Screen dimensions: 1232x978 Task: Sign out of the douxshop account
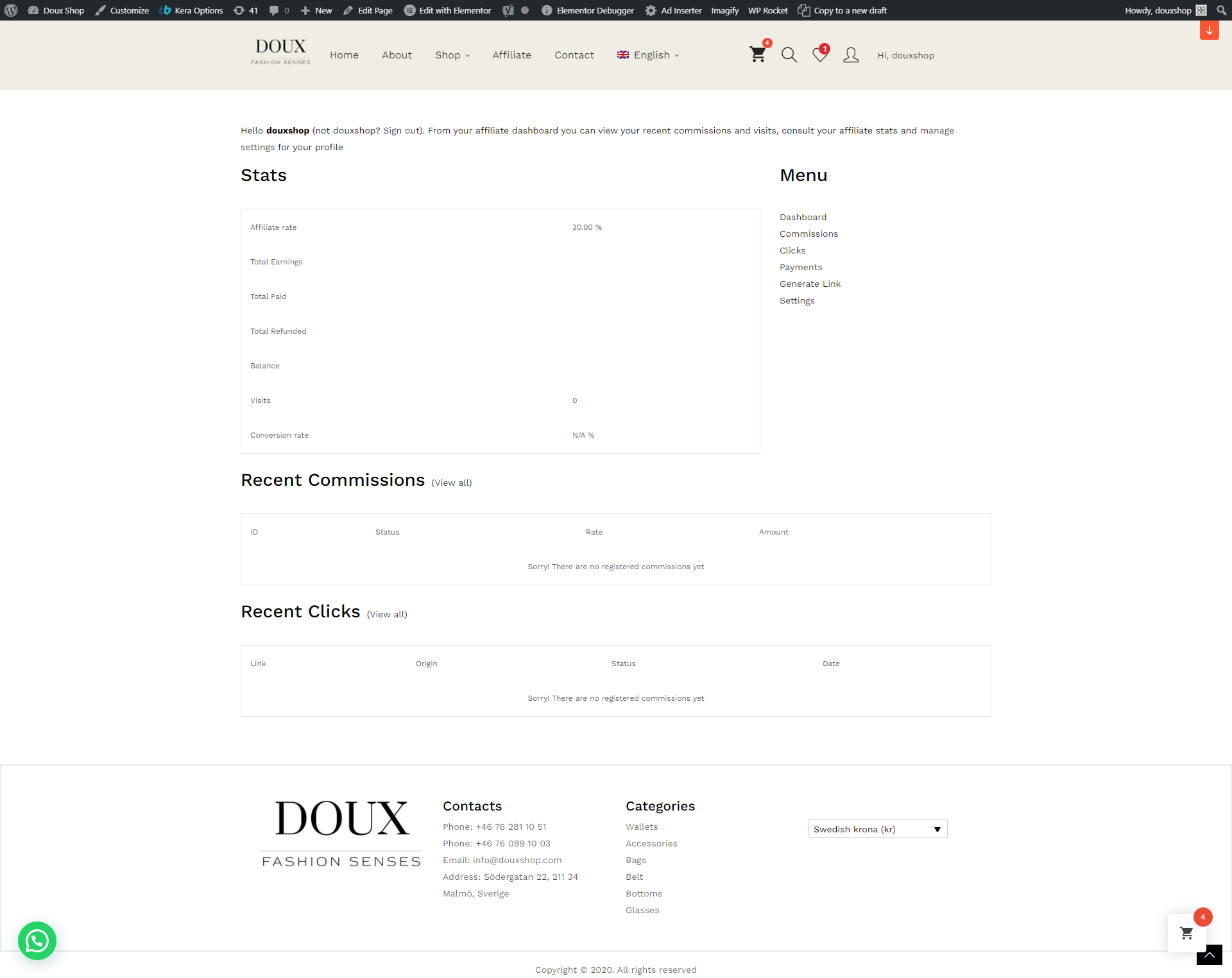click(398, 130)
